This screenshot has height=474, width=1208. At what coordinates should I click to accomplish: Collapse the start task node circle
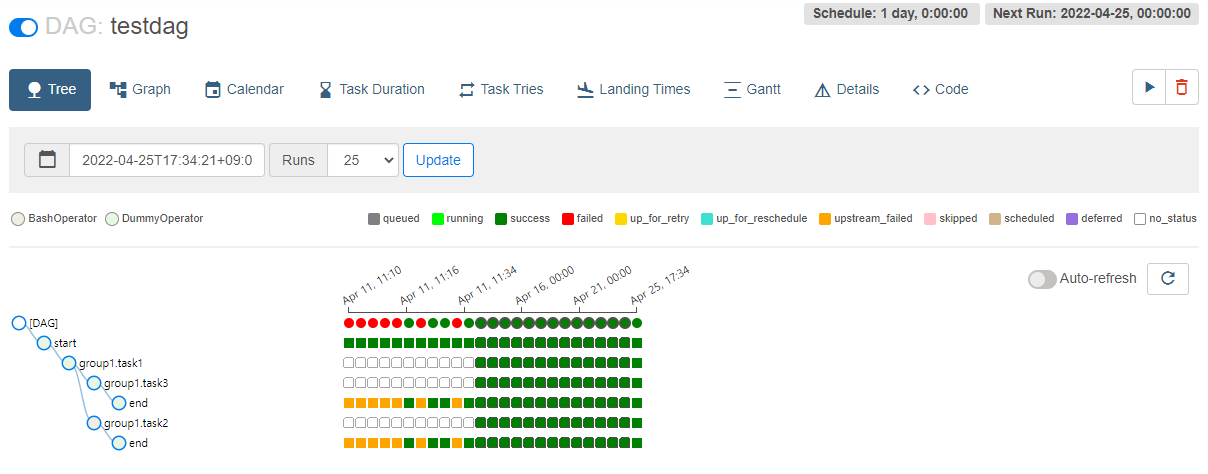click(43, 343)
